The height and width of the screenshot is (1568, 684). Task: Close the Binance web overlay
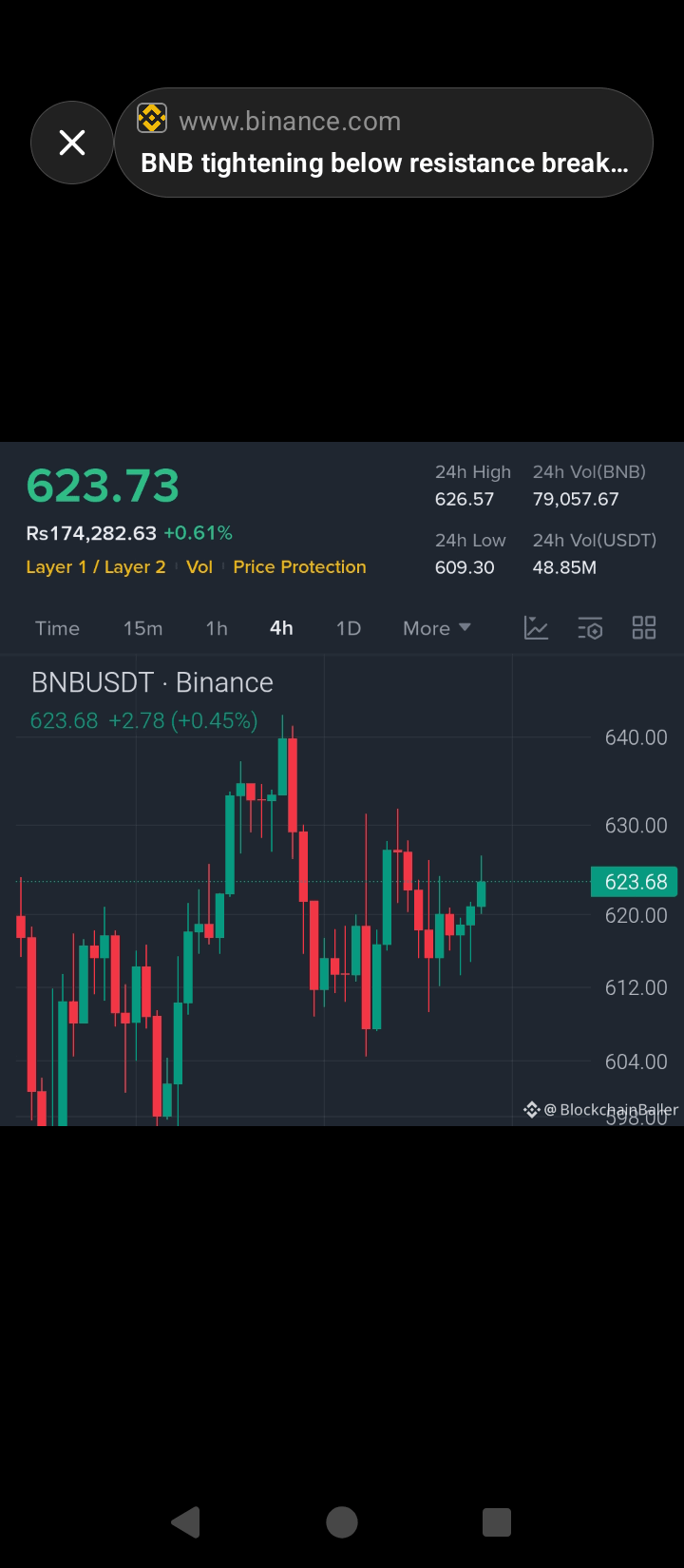click(x=72, y=143)
